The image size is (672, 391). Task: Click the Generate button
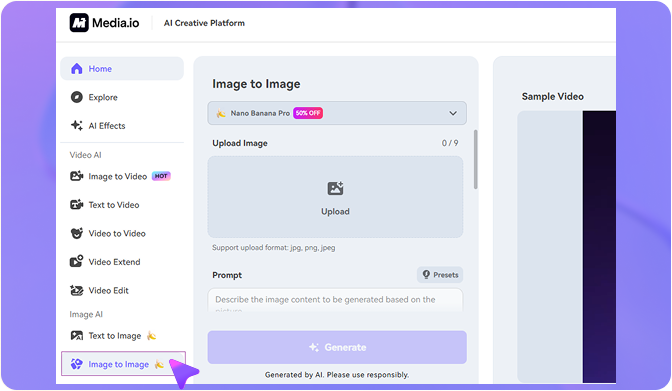click(337, 347)
